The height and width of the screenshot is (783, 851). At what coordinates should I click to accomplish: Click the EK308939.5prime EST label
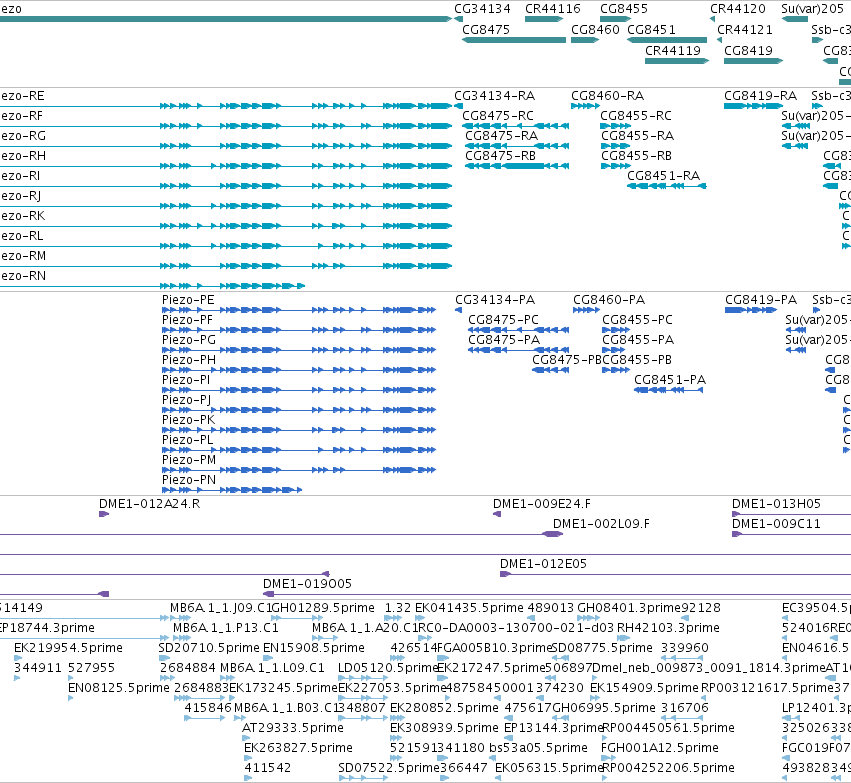coord(444,728)
